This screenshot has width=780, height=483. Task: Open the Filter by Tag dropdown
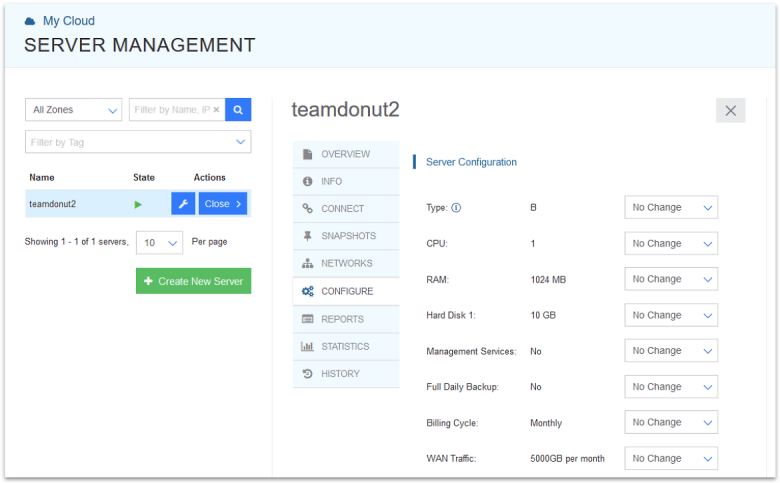click(x=138, y=142)
